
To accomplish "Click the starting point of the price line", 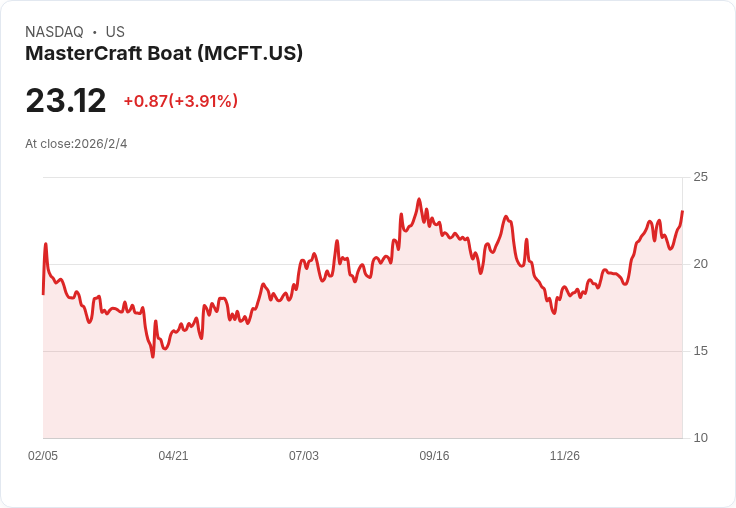I will [43, 293].
